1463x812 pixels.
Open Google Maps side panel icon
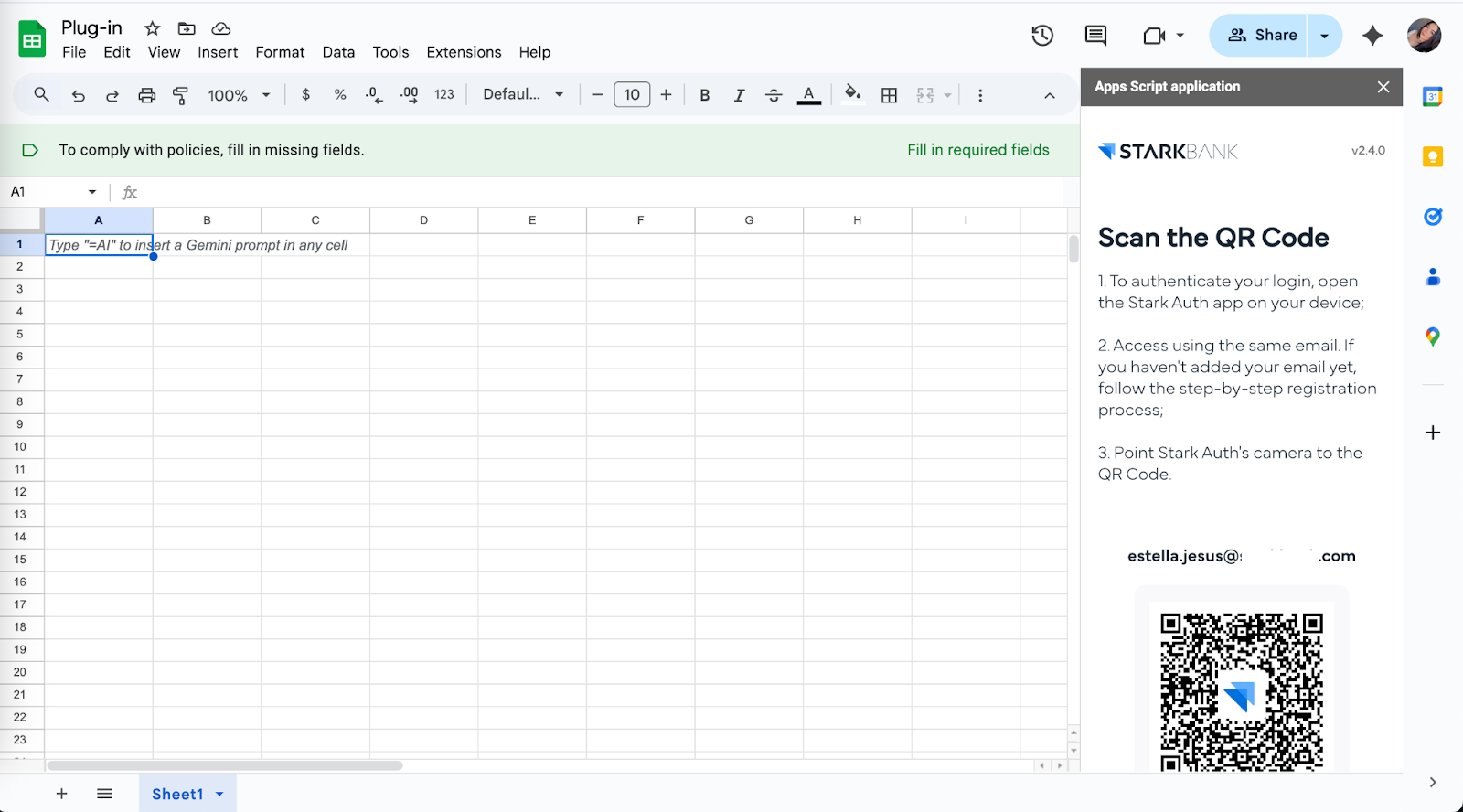point(1433,337)
